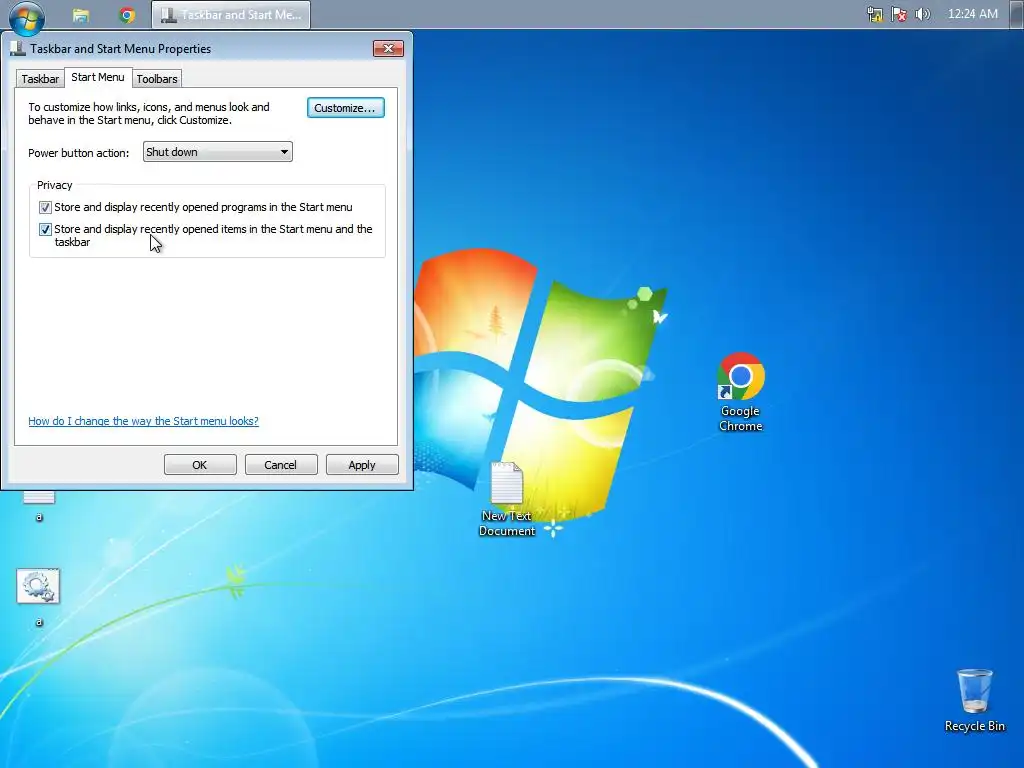Click the Customize... button
This screenshot has width=1024, height=768.
(345, 108)
